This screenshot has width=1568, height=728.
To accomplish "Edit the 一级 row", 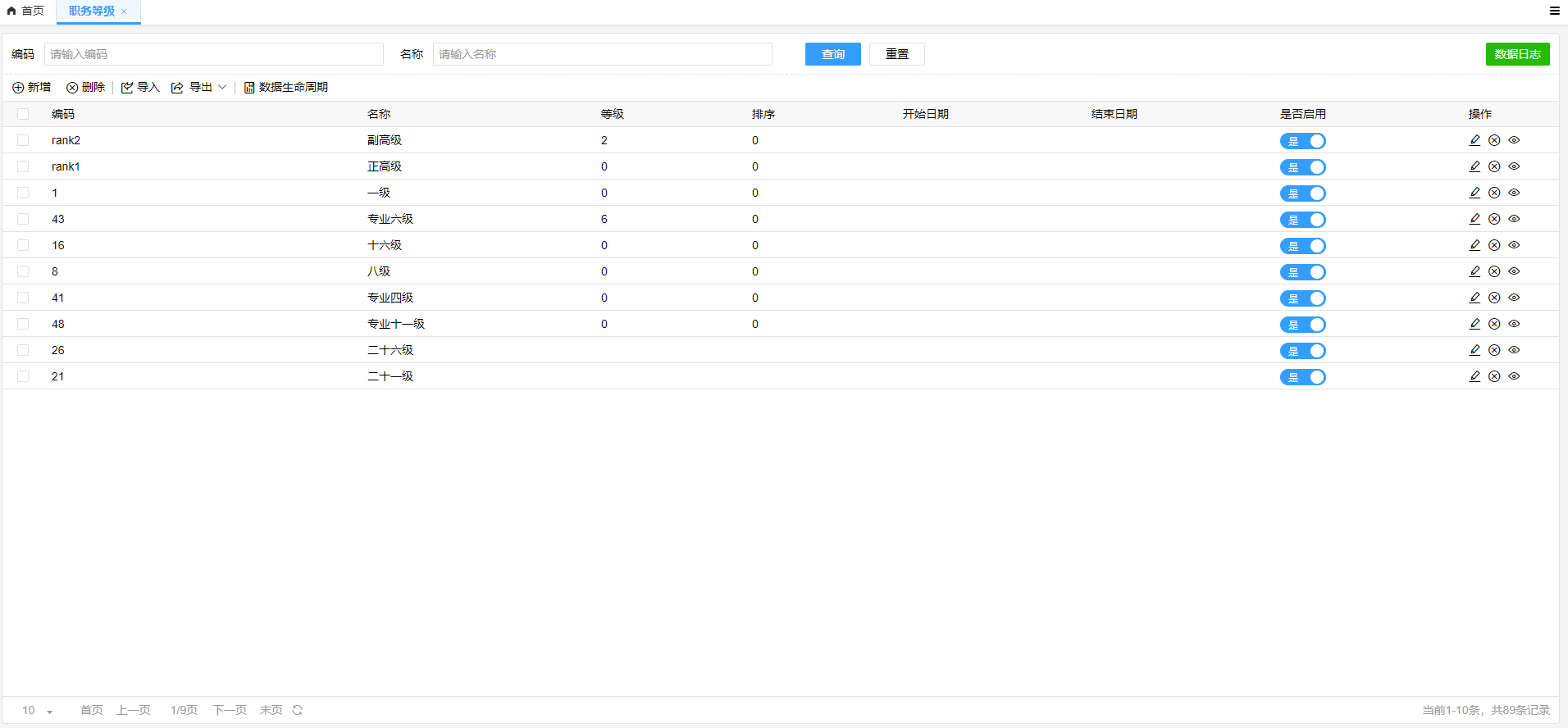I will pyautogui.click(x=1475, y=193).
